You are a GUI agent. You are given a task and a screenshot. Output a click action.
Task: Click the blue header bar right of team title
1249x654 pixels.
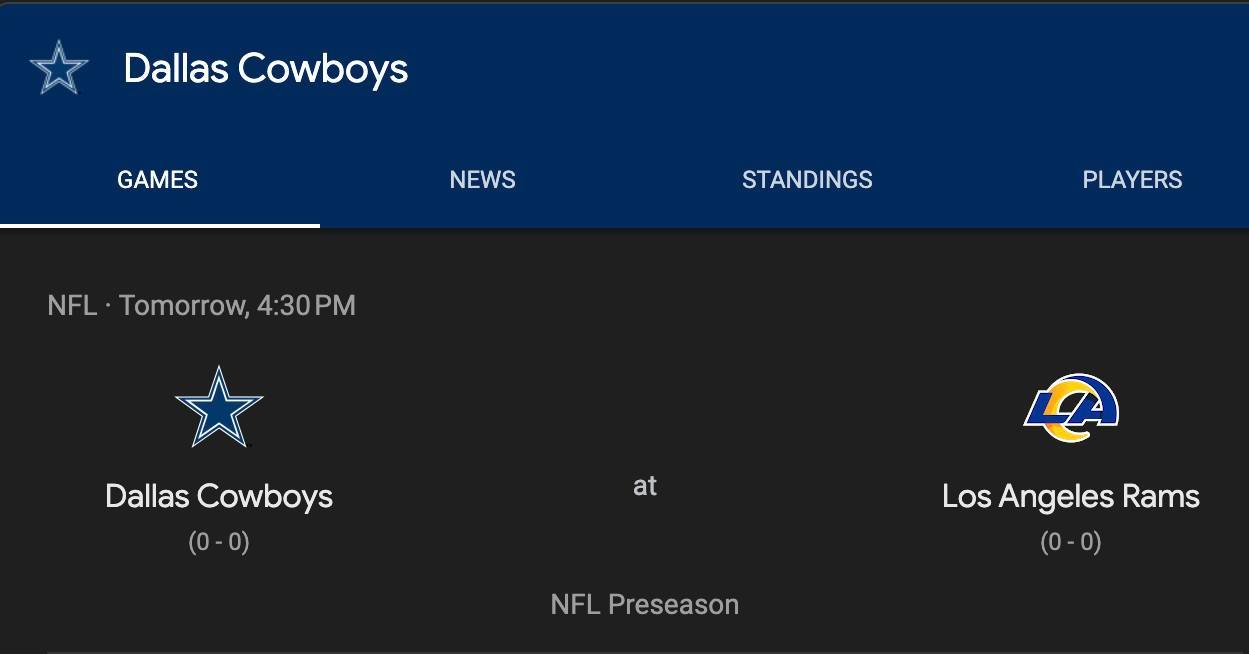tap(828, 69)
